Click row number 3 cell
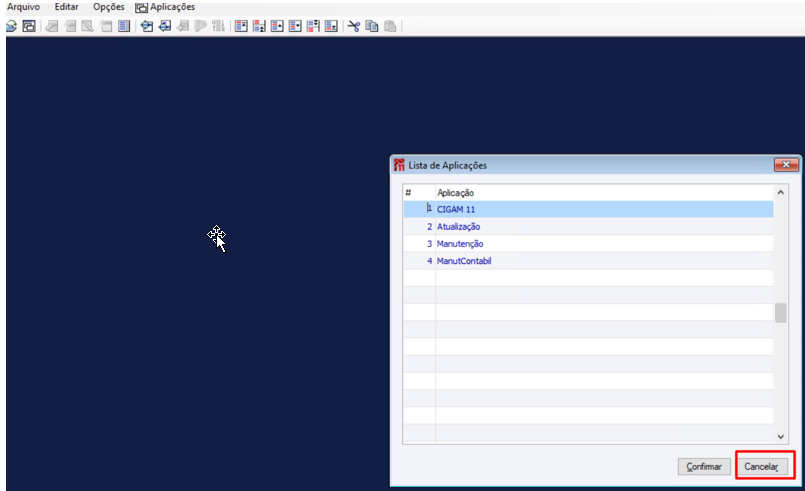The image size is (805, 491). 419,243
